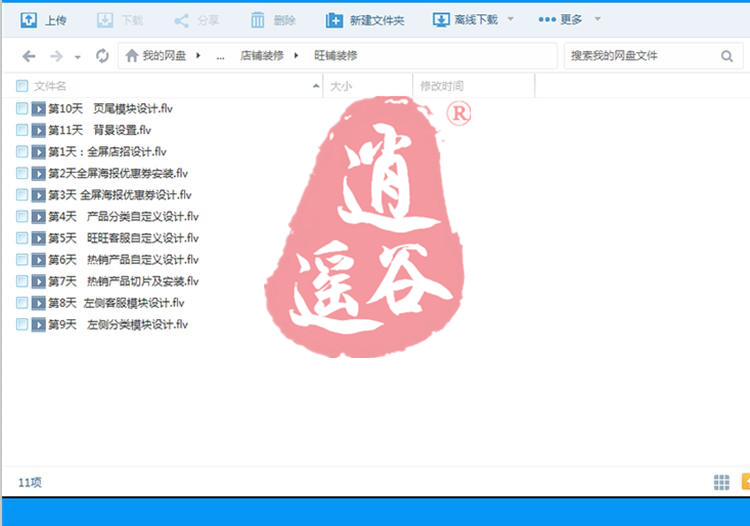Check the box for 第4天 产品分类自定义设计.flv

(22, 216)
